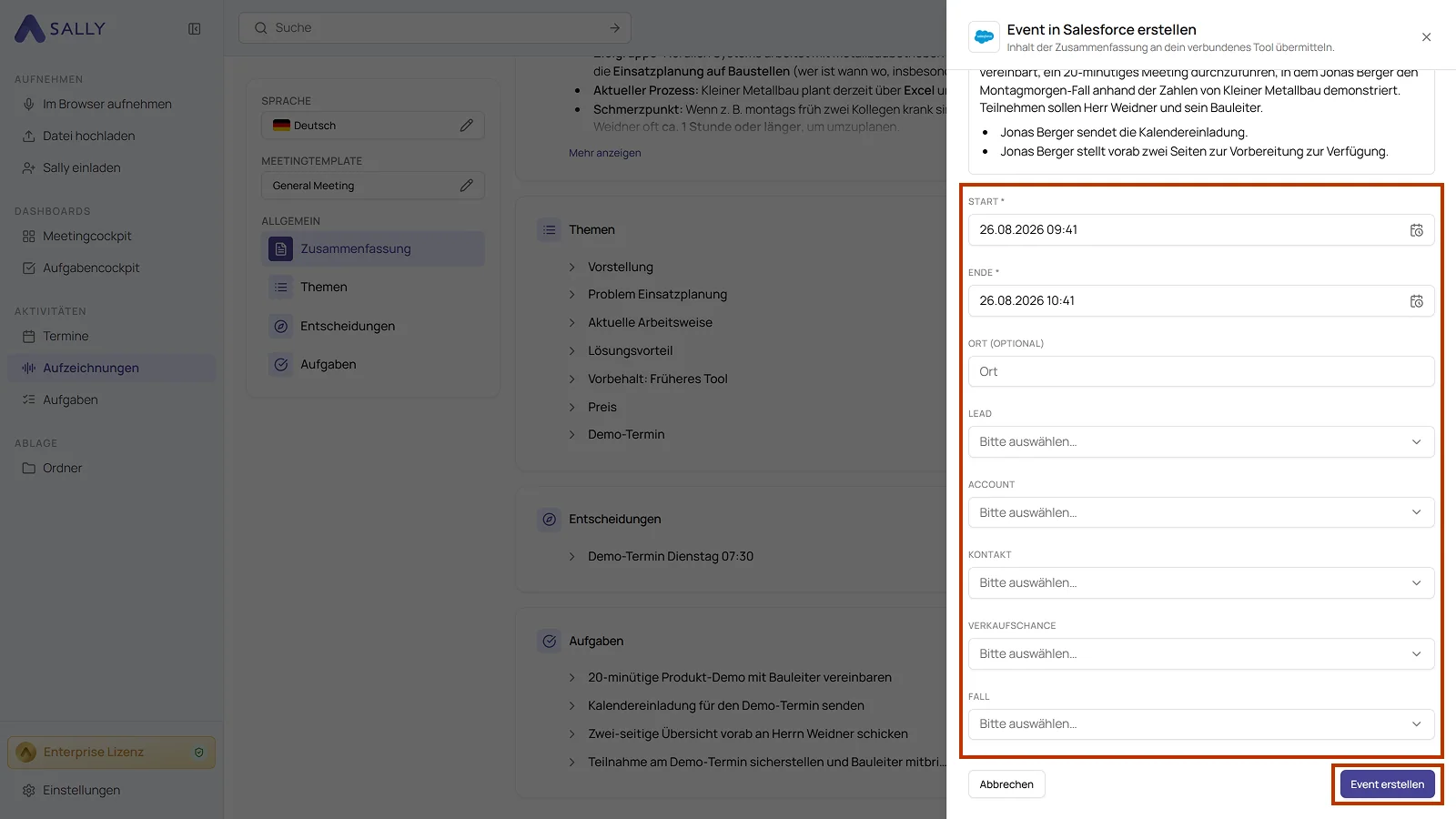Expand the Preis topic
The image size is (1456, 819).
(x=571, y=408)
